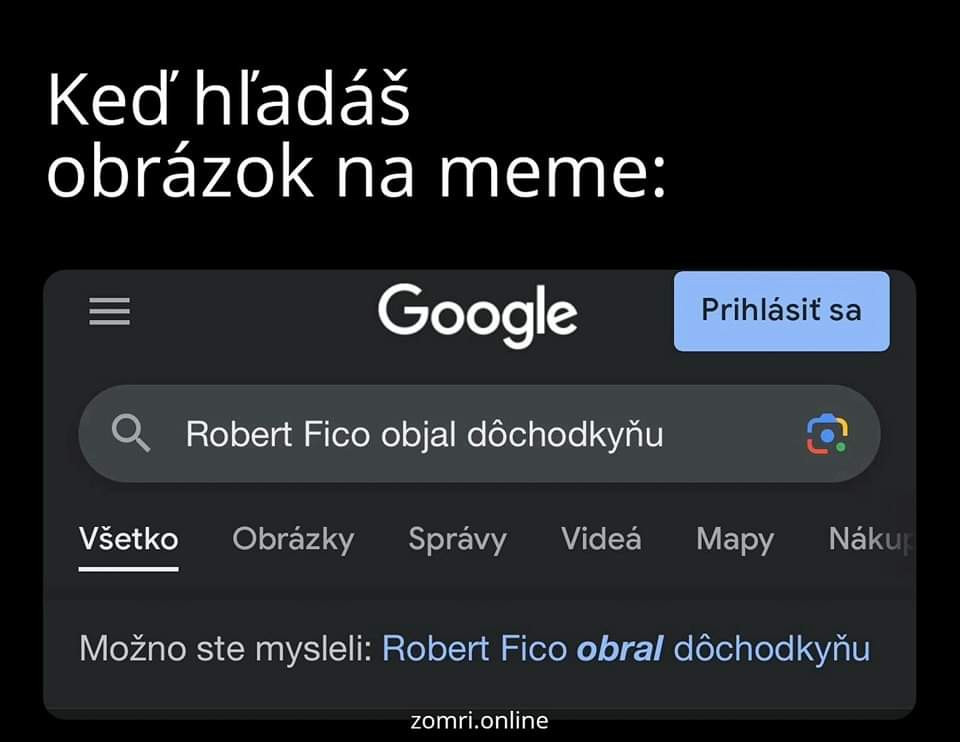Screen dimensions: 960x742
Task: Select the partially visible Nákupy tab
Action: pos(871,539)
